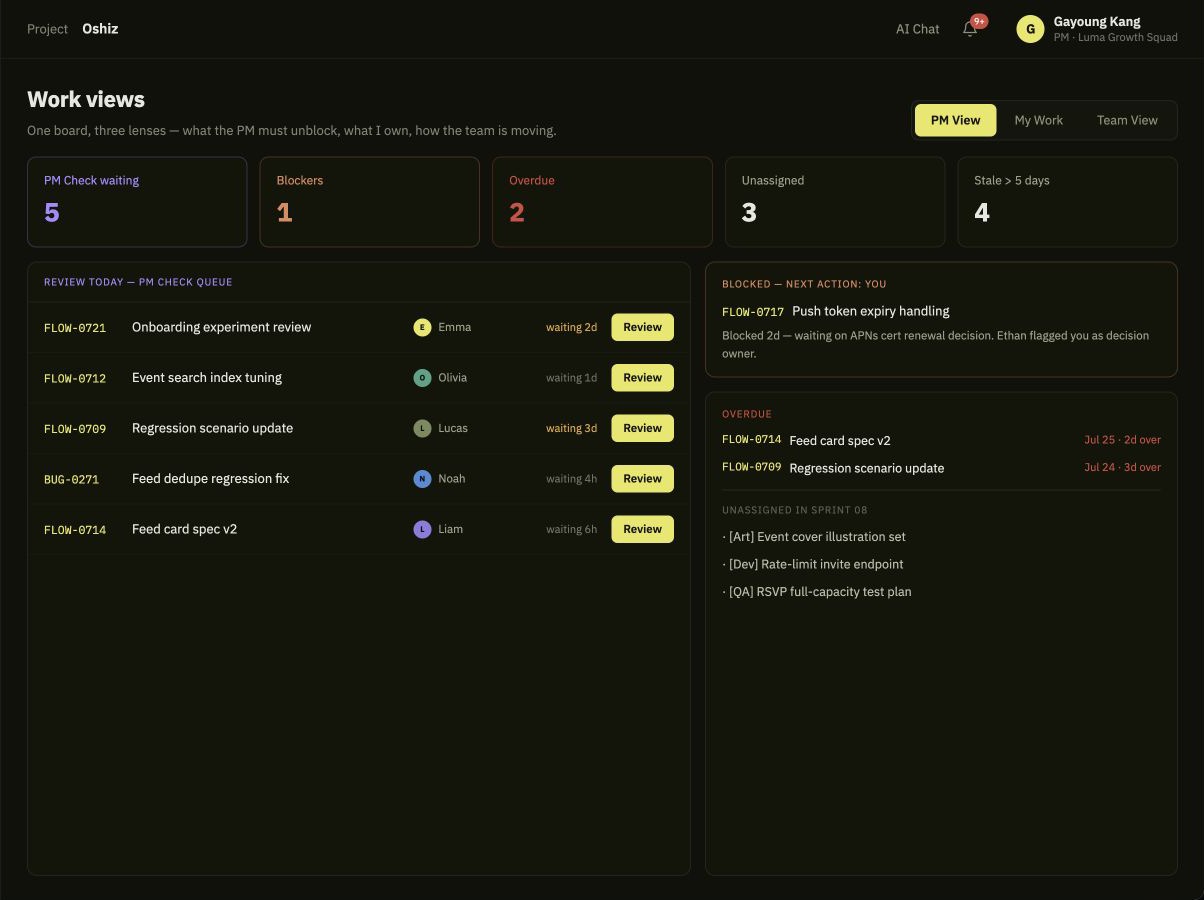Screen dimensions: 1204x900
Task: Open Event search index tuning title
Action: pos(207,378)
